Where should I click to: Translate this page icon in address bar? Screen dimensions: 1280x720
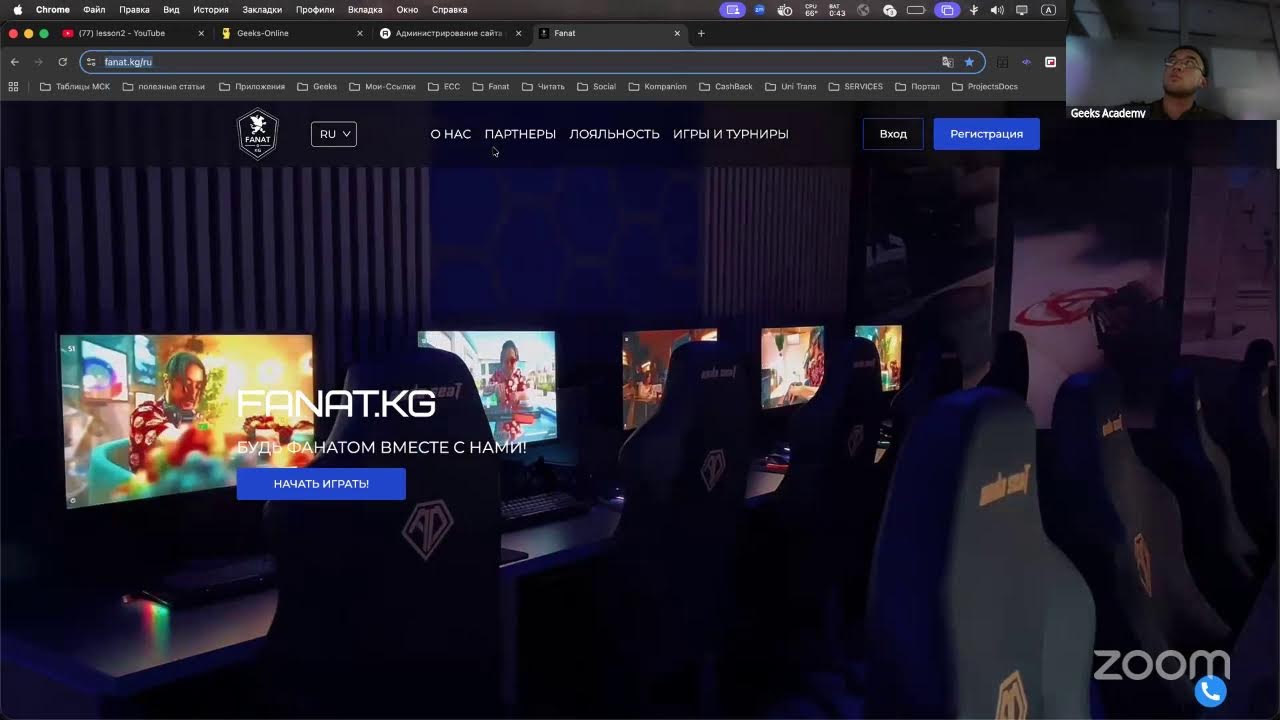pyautogui.click(x=947, y=62)
